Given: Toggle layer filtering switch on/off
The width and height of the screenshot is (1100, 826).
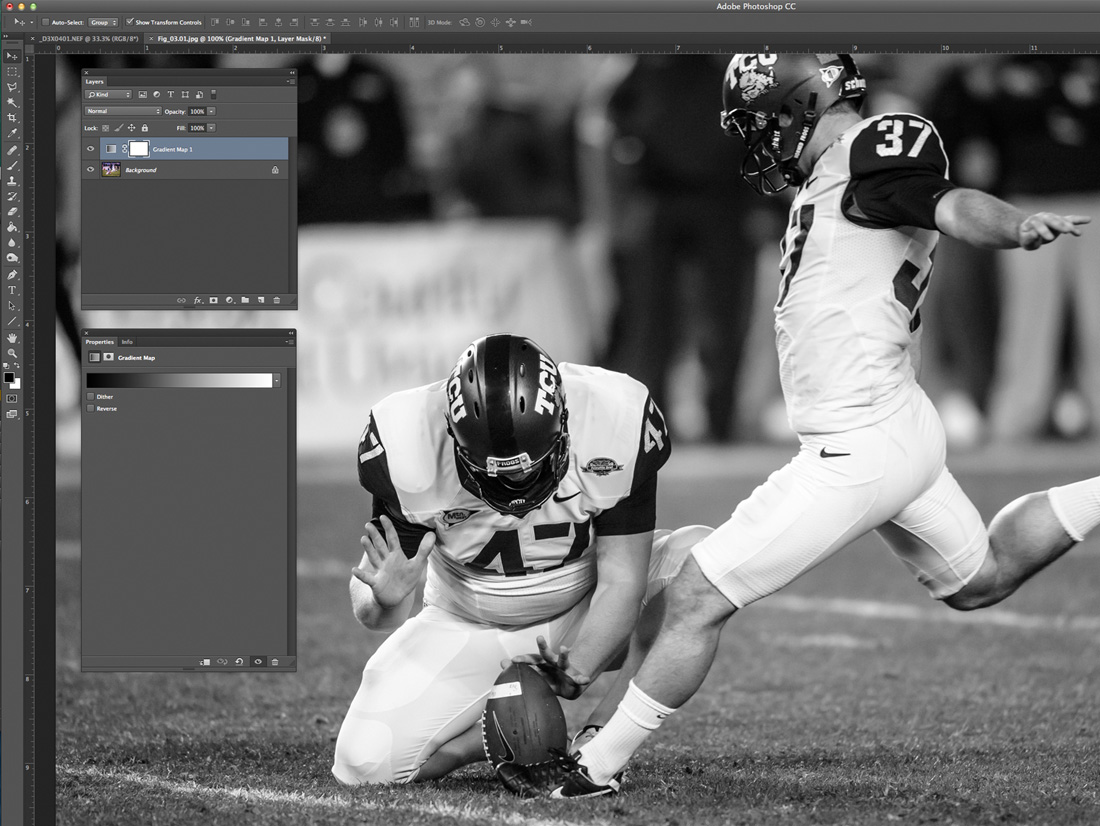Looking at the screenshot, I should pos(213,94).
